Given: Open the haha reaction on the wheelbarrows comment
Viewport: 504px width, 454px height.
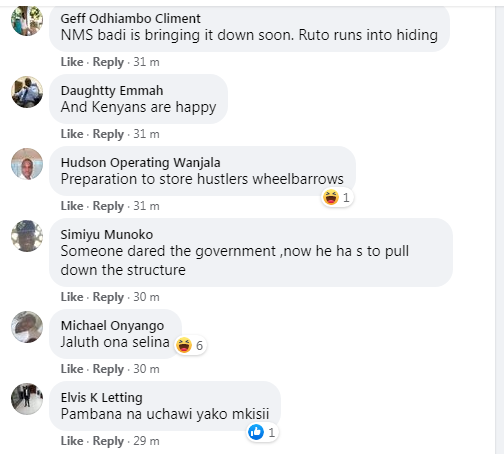Looking at the screenshot, I should [337, 197].
